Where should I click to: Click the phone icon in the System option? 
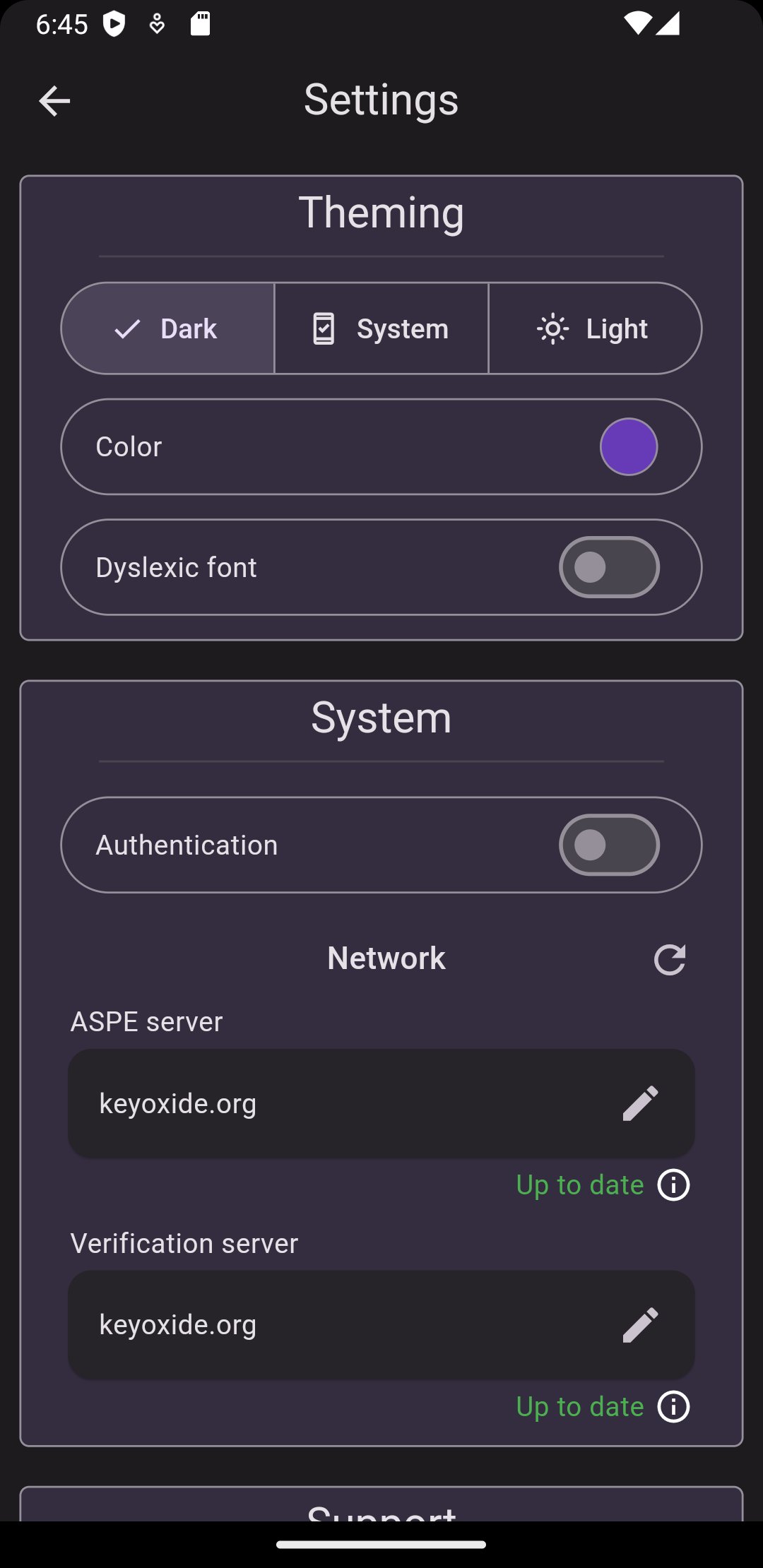pos(324,329)
